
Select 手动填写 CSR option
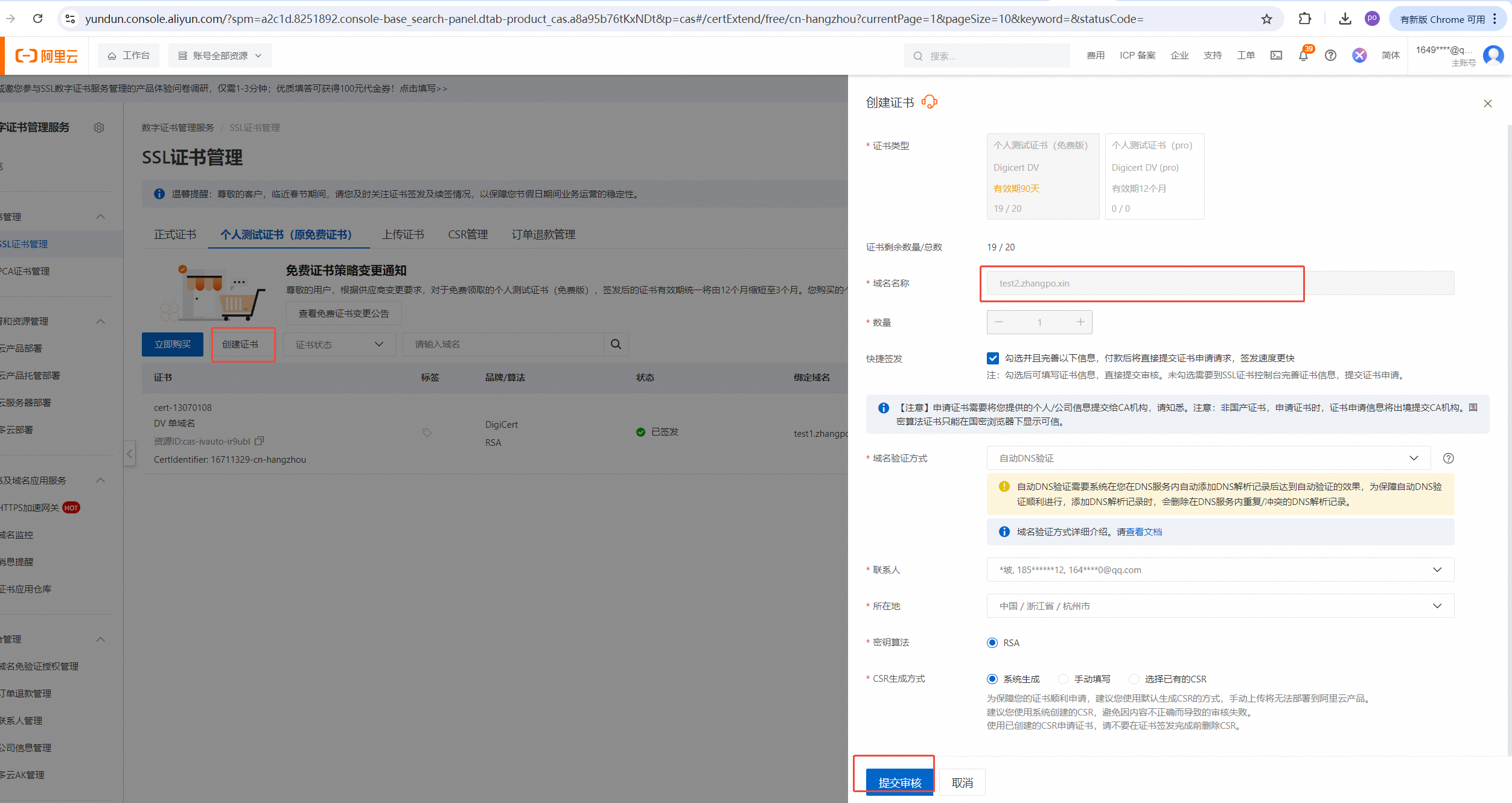tap(1063, 679)
